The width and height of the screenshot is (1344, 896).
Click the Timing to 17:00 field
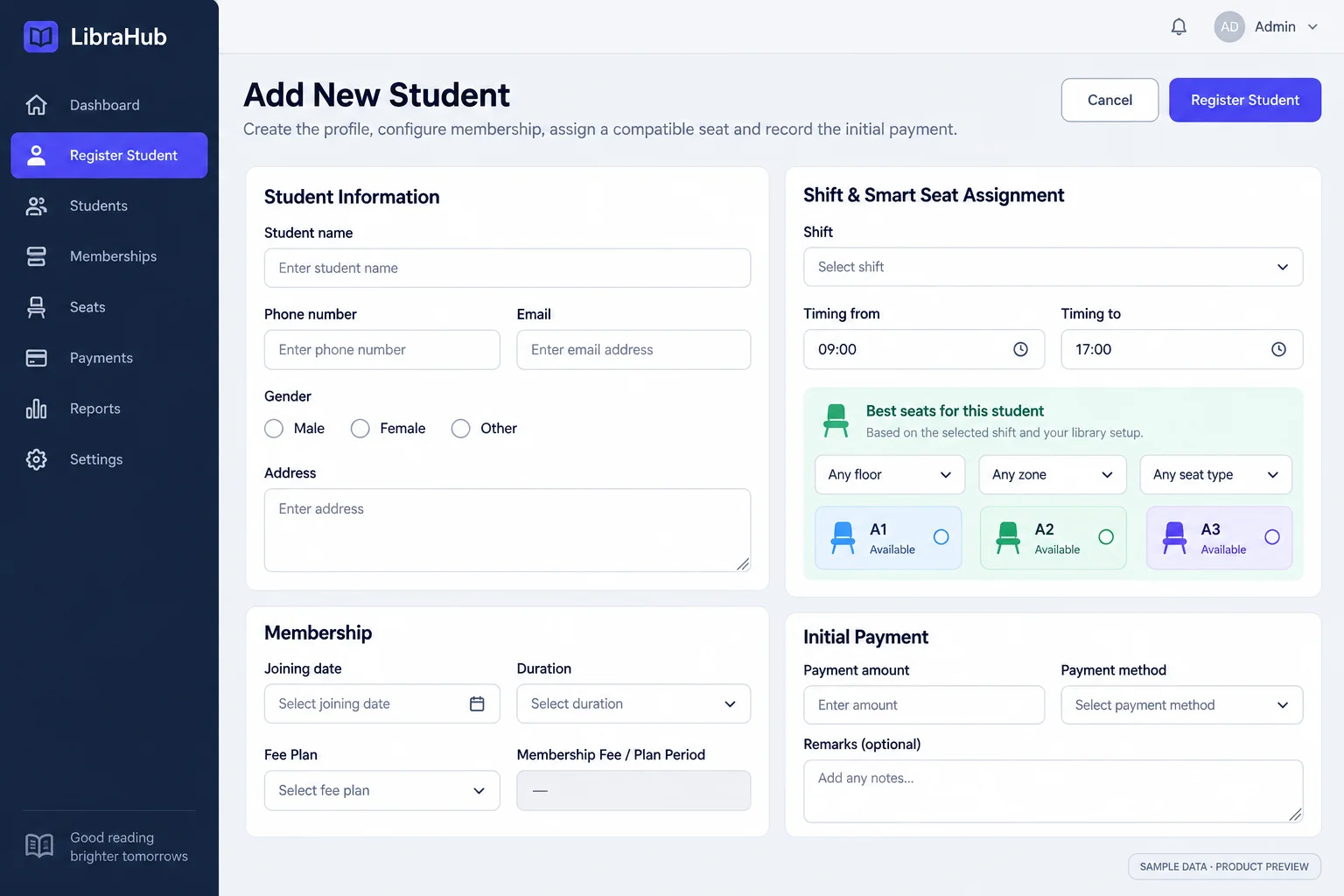pos(1181,349)
